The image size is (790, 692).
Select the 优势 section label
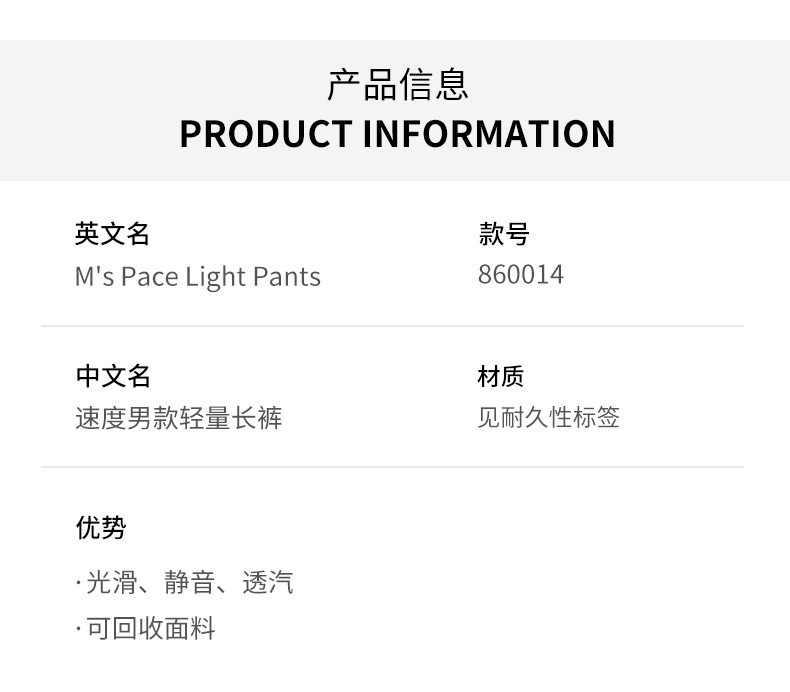coord(100,527)
